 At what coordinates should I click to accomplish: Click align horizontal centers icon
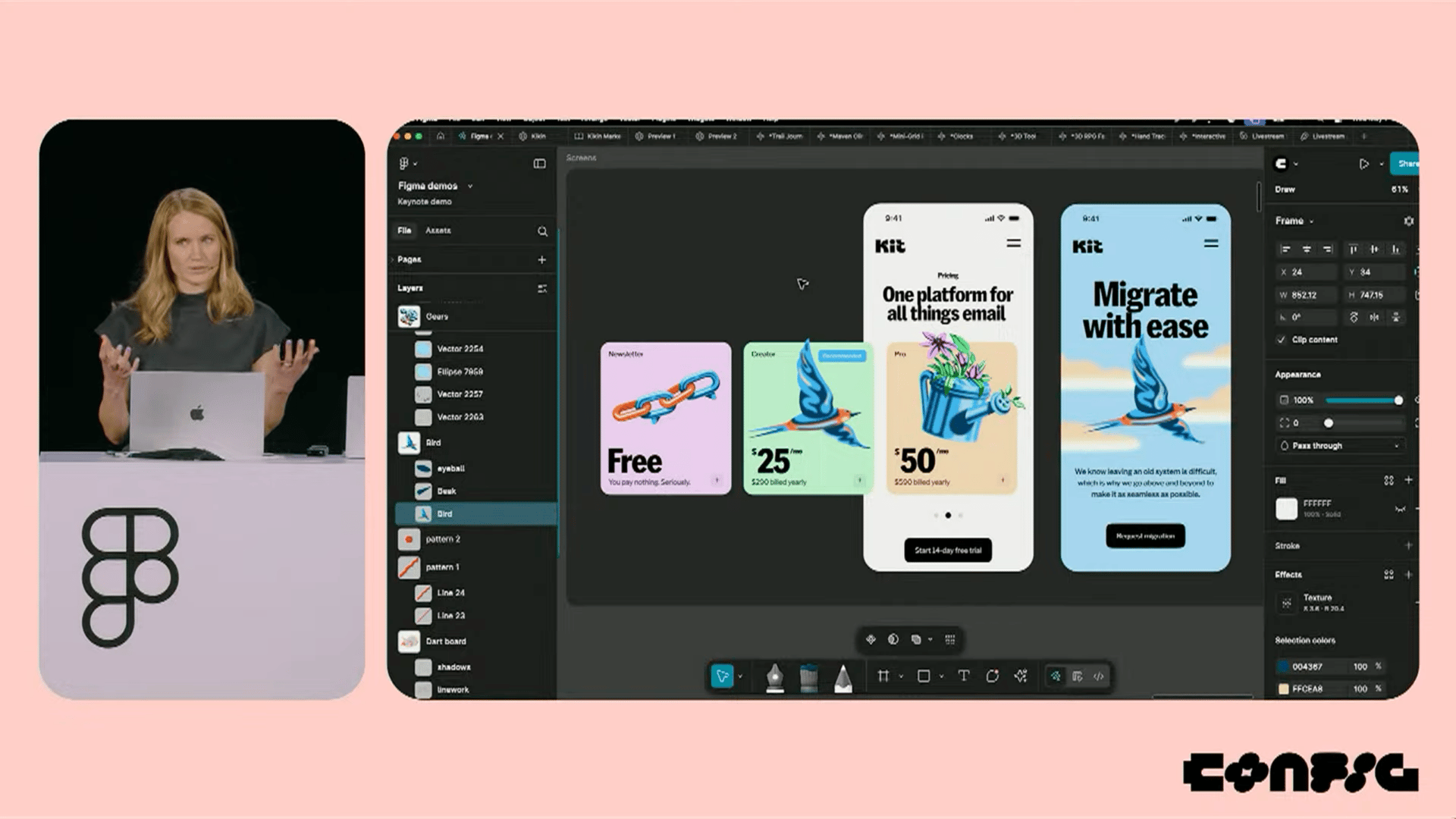click(x=1307, y=249)
